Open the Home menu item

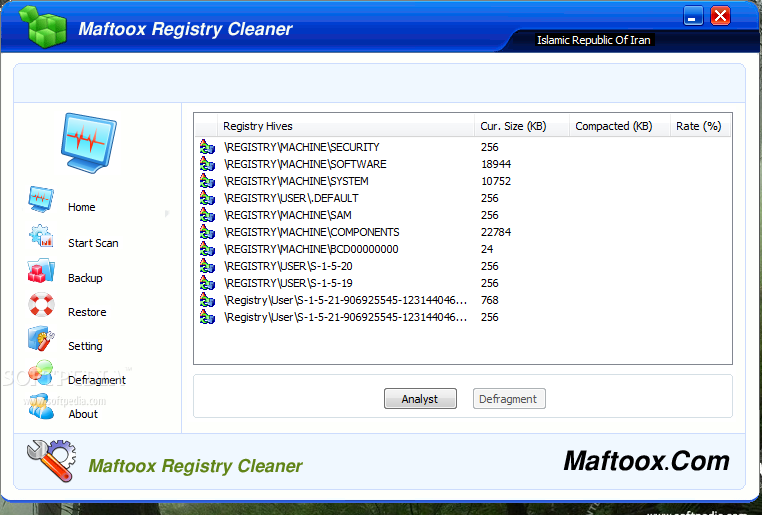pos(82,207)
